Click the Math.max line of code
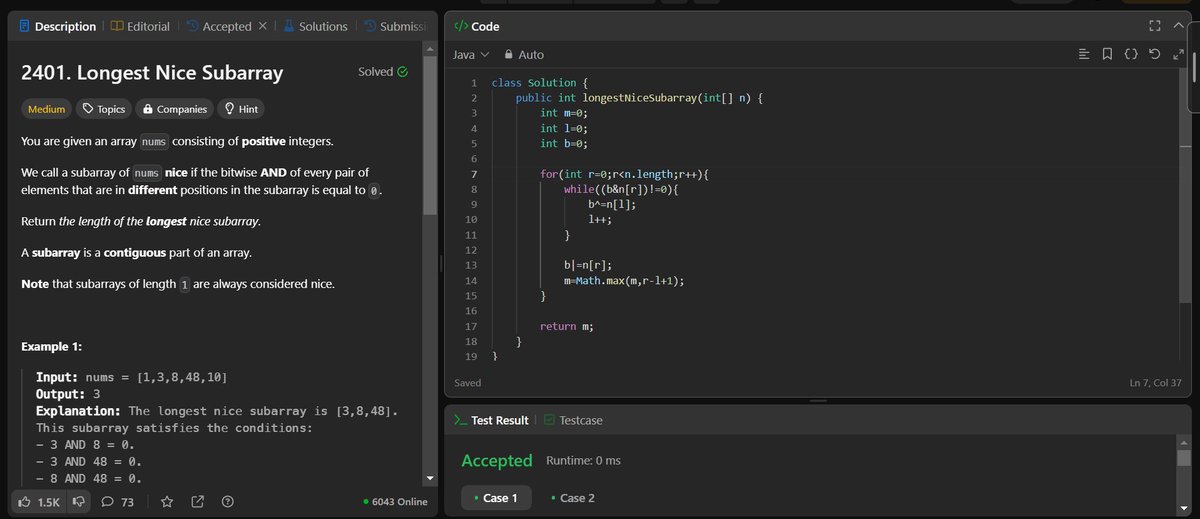Image resolution: width=1200 pixels, height=519 pixels. coord(624,281)
